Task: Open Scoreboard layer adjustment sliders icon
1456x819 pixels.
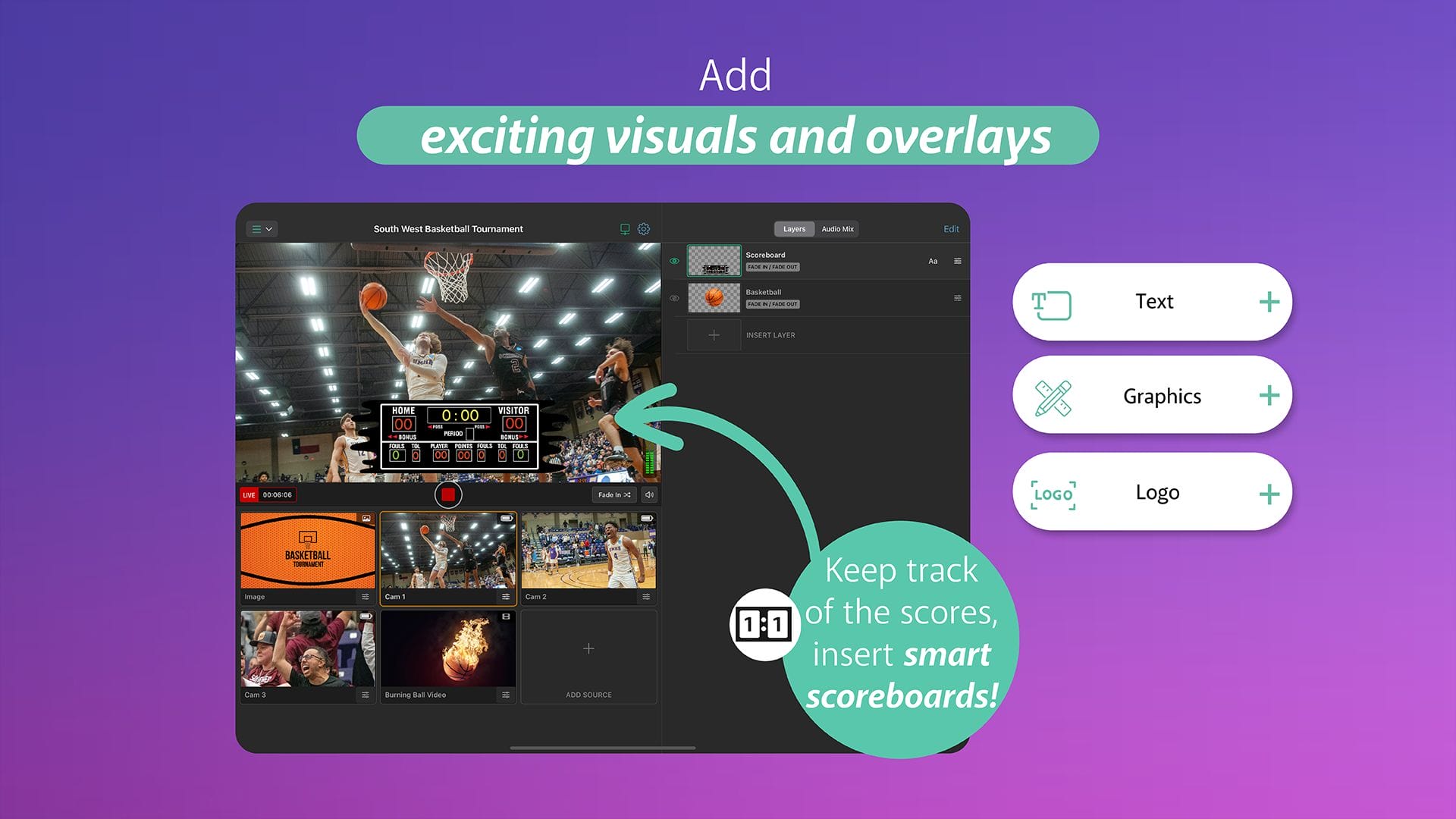Action: [x=958, y=262]
